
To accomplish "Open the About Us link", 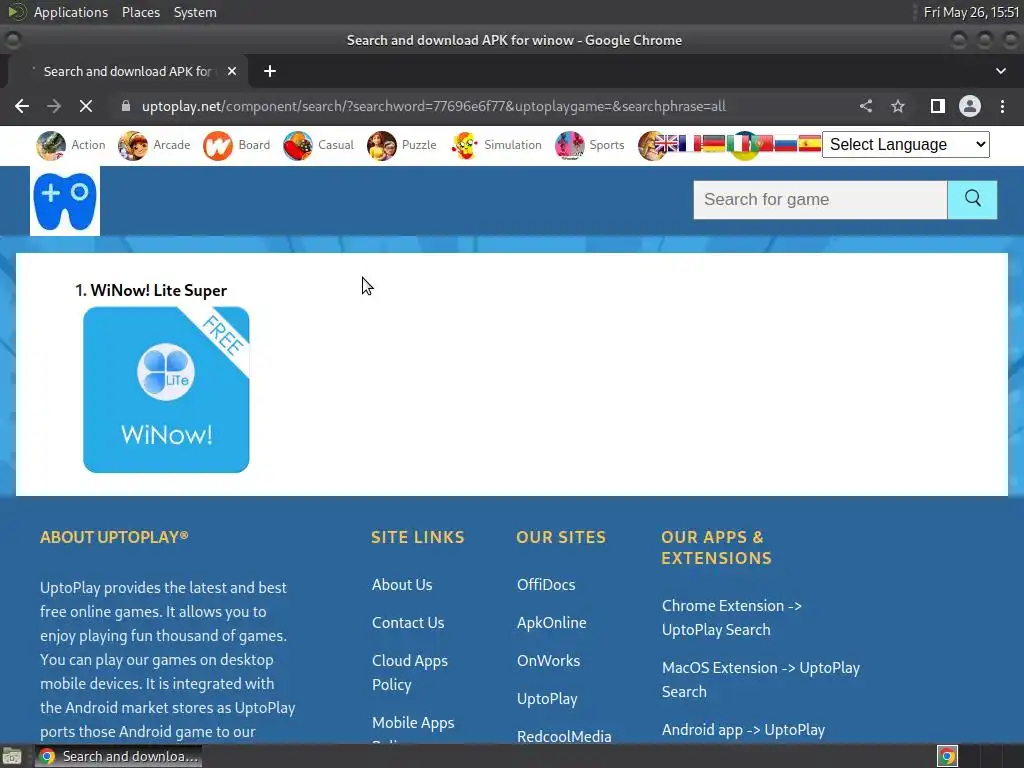I will (402, 584).
